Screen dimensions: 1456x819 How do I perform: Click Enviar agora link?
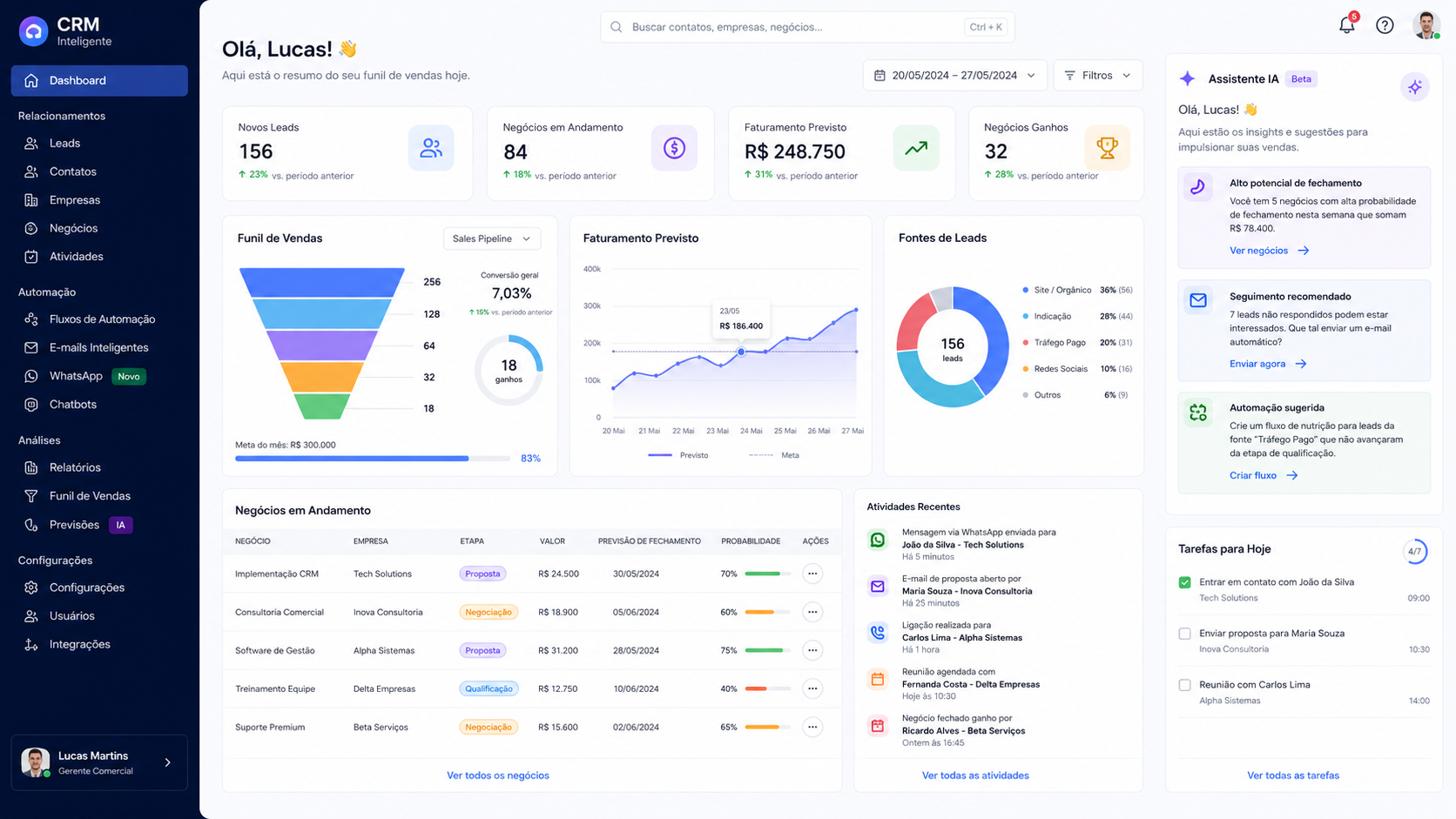(1267, 364)
